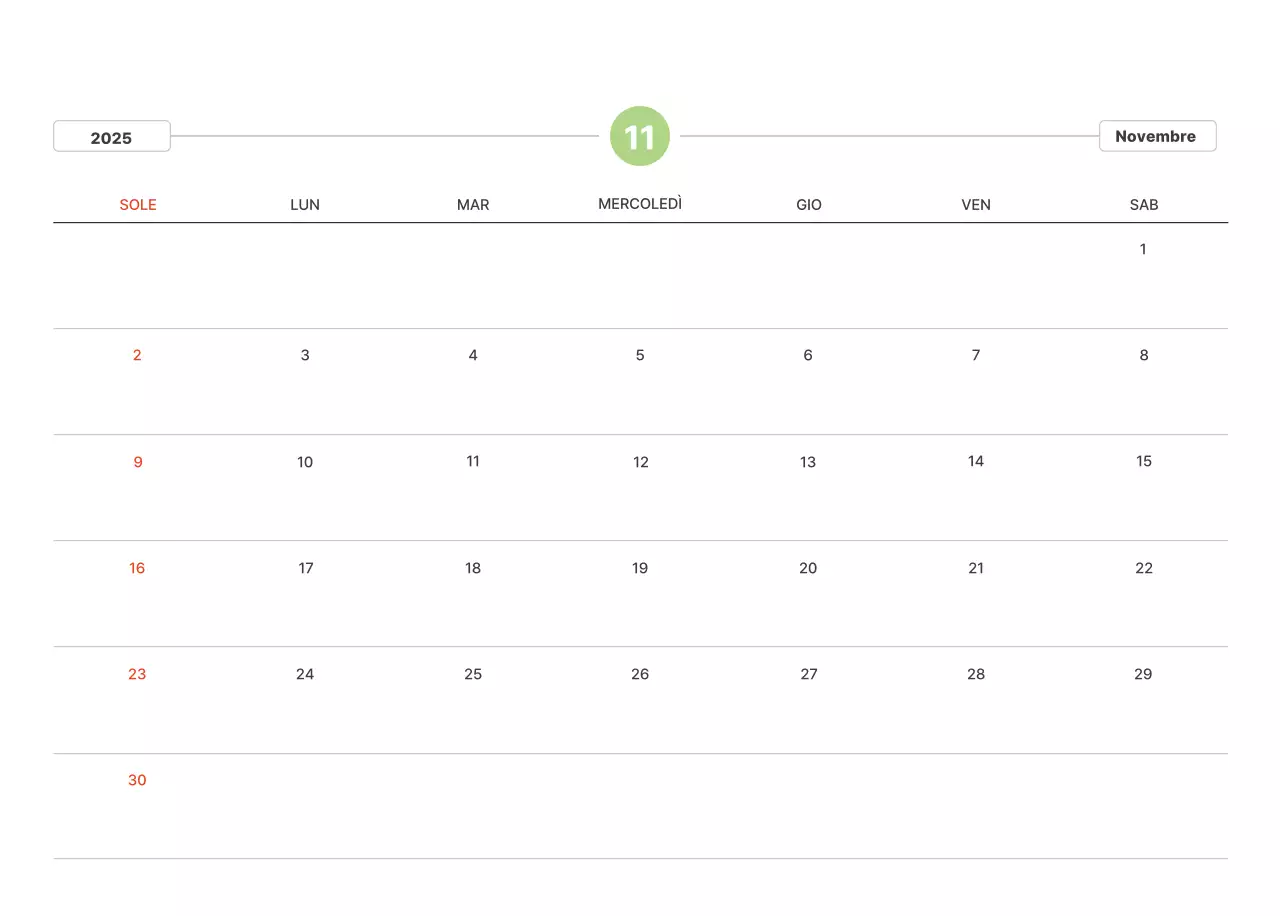Select the MERCOLEDÌ column header
The width and height of the screenshot is (1280, 916).
pyautogui.click(x=640, y=204)
